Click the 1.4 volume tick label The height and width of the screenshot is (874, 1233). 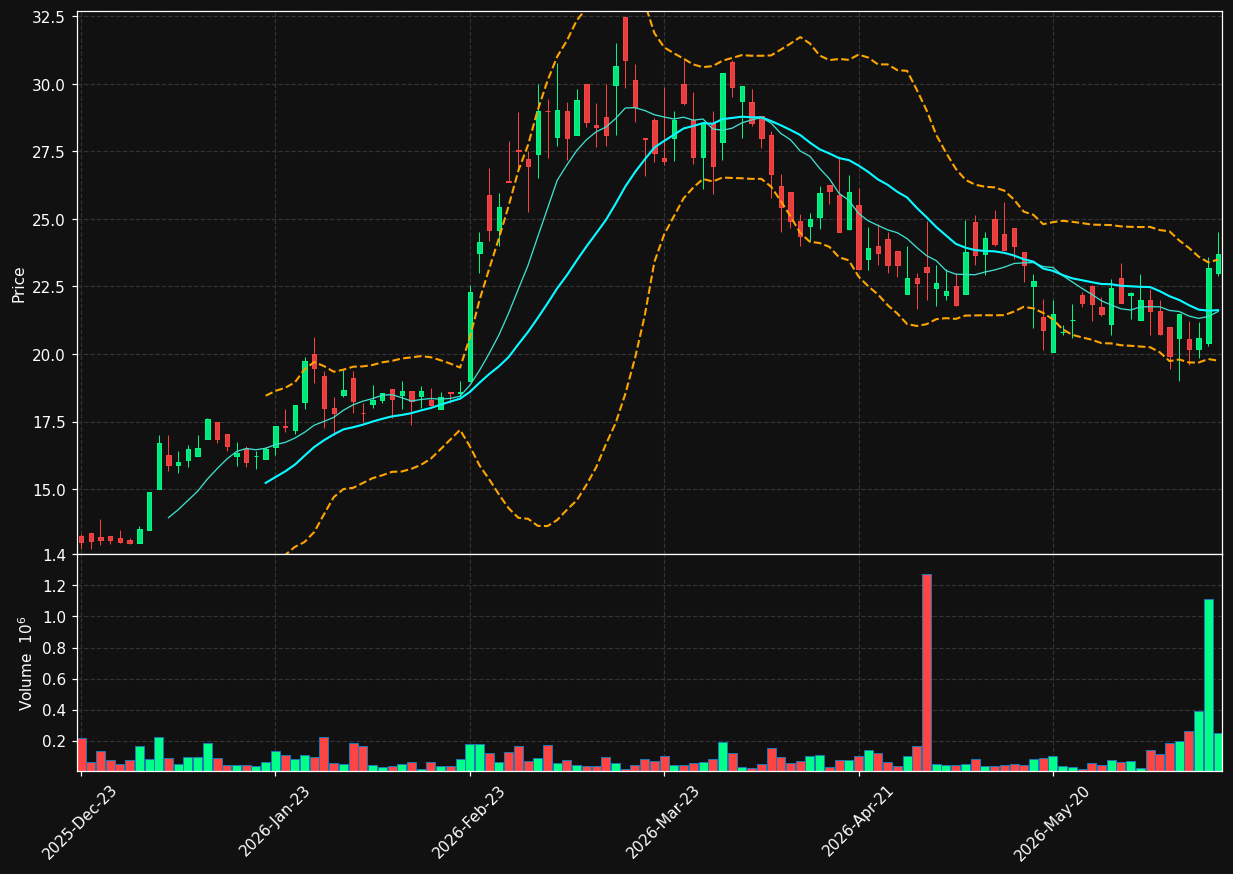point(54,554)
